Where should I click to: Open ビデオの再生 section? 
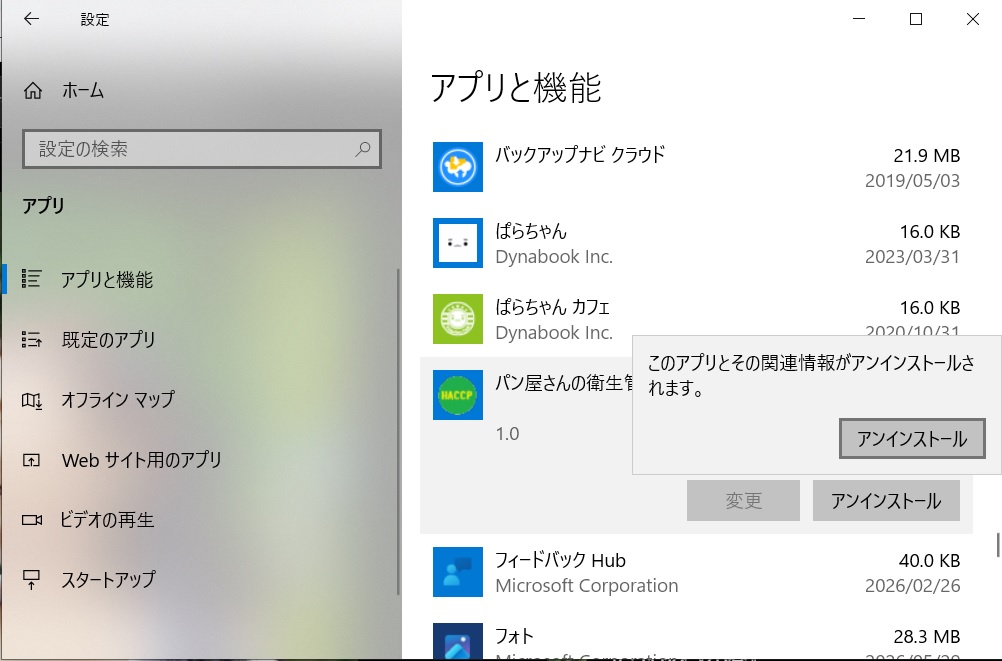[x=107, y=520]
